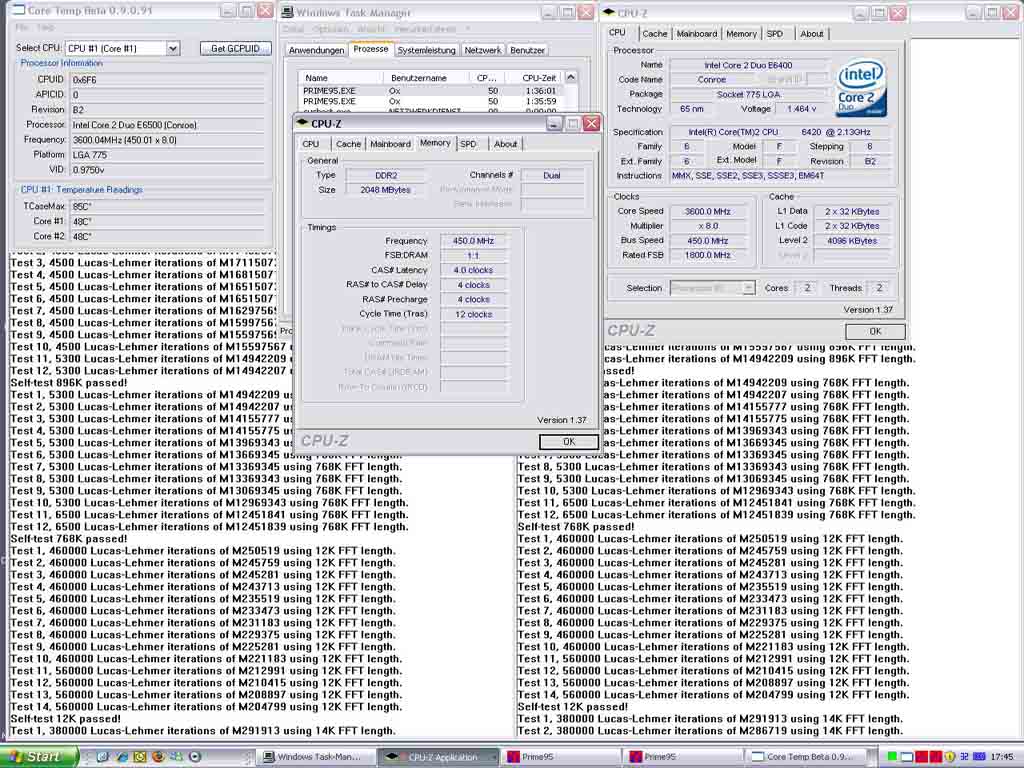Select Cache tab in rear CPU-Z window

pyautogui.click(x=654, y=34)
